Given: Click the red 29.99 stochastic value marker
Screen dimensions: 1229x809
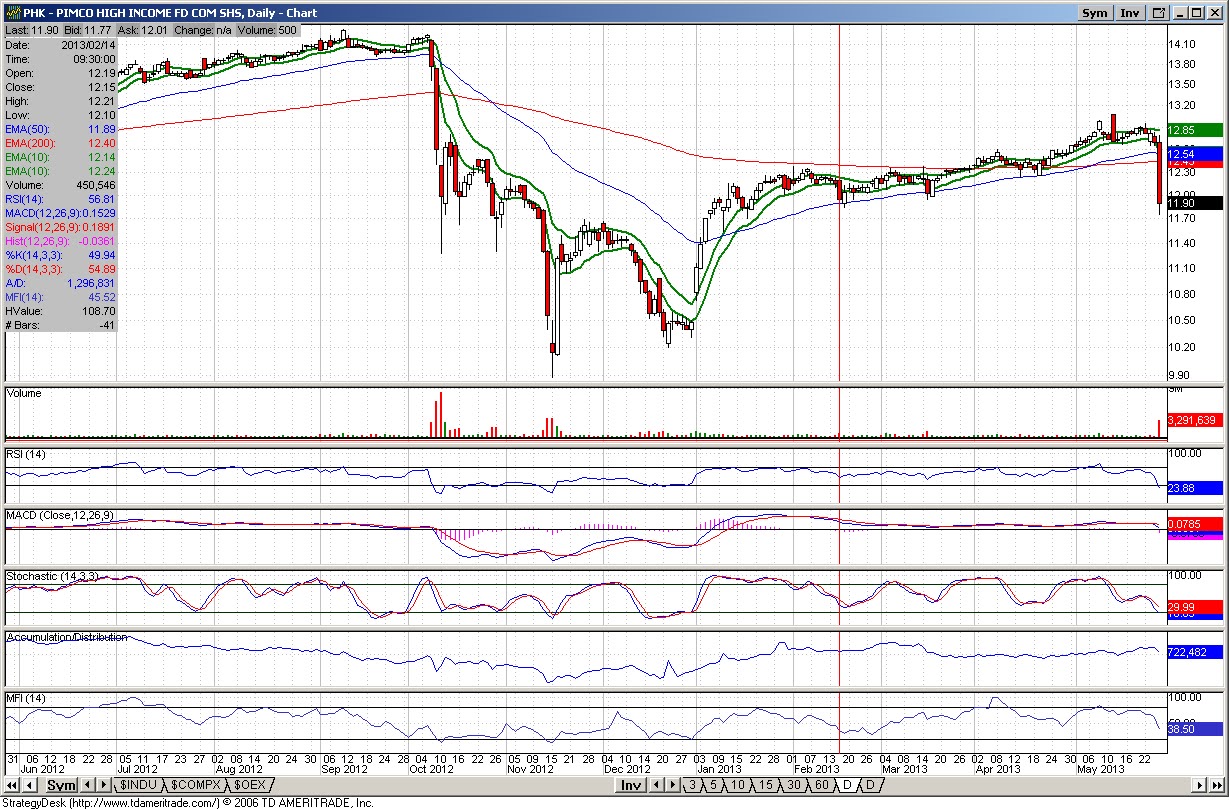Looking at the screenshot, I should click(x=1195, y=607).
